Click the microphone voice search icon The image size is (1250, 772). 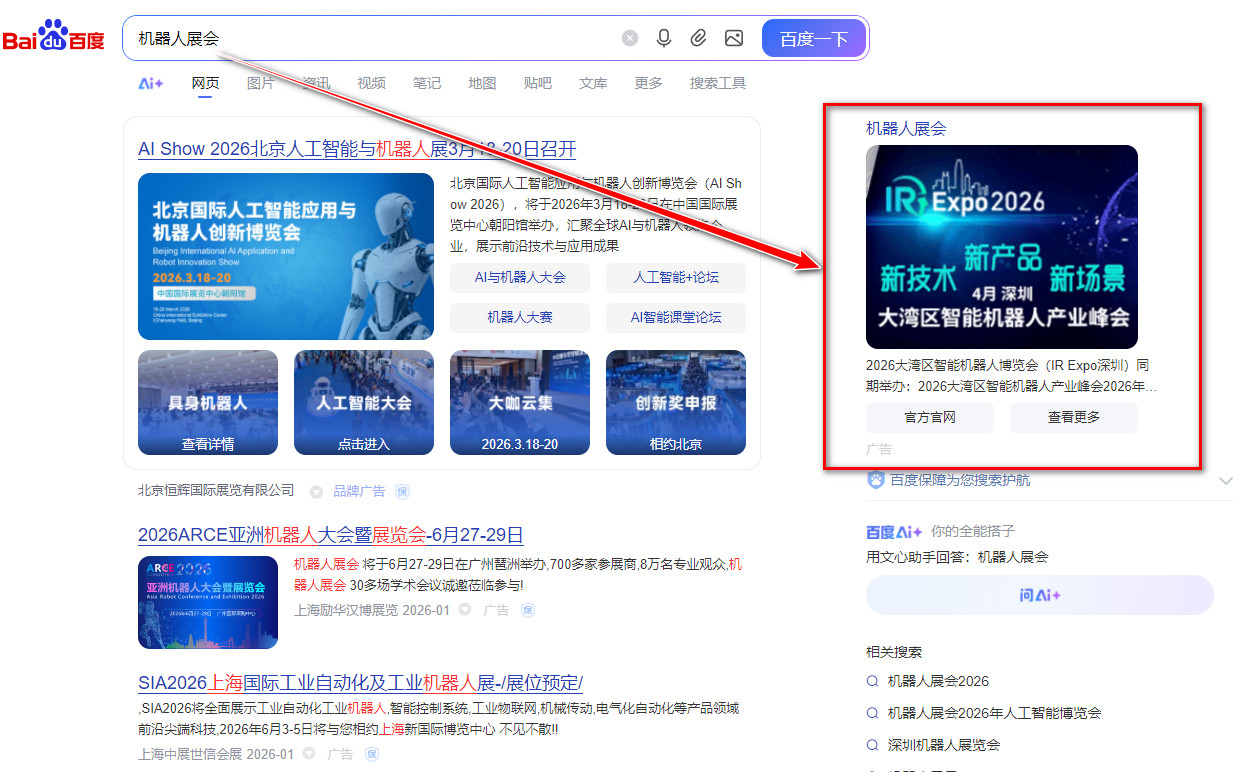click(664, 37)
